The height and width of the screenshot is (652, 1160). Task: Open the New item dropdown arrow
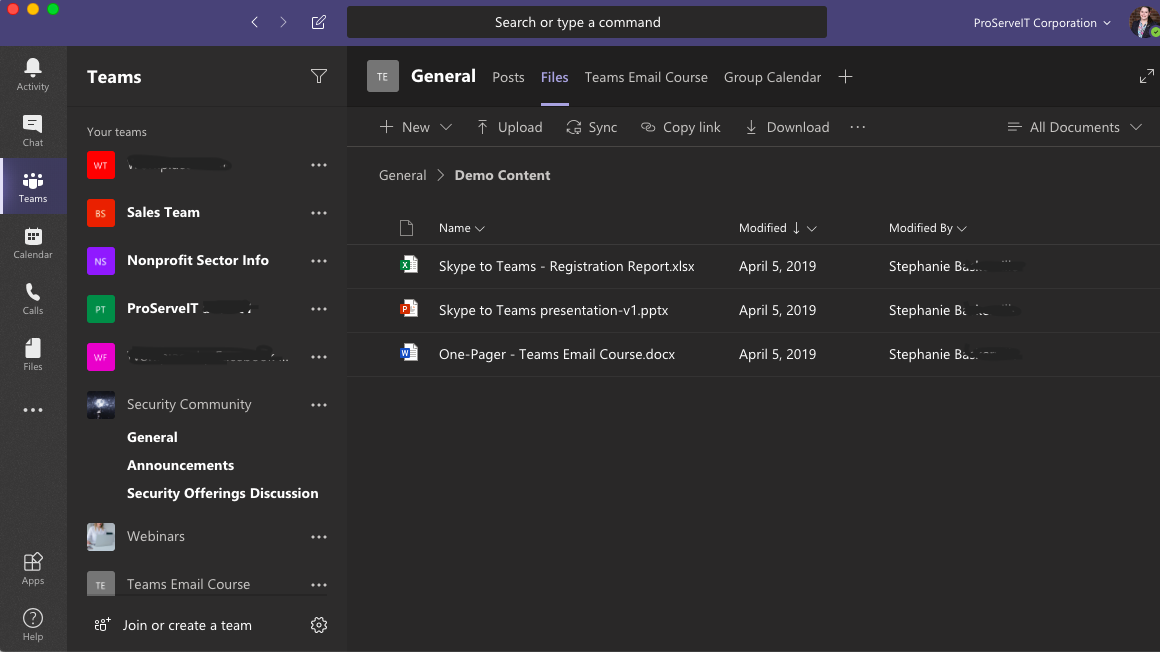tap(446, 127)
